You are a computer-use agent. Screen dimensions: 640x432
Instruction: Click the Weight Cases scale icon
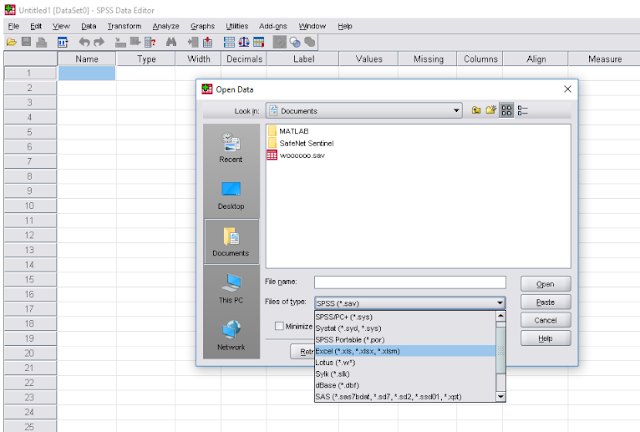tap(244, 42)
